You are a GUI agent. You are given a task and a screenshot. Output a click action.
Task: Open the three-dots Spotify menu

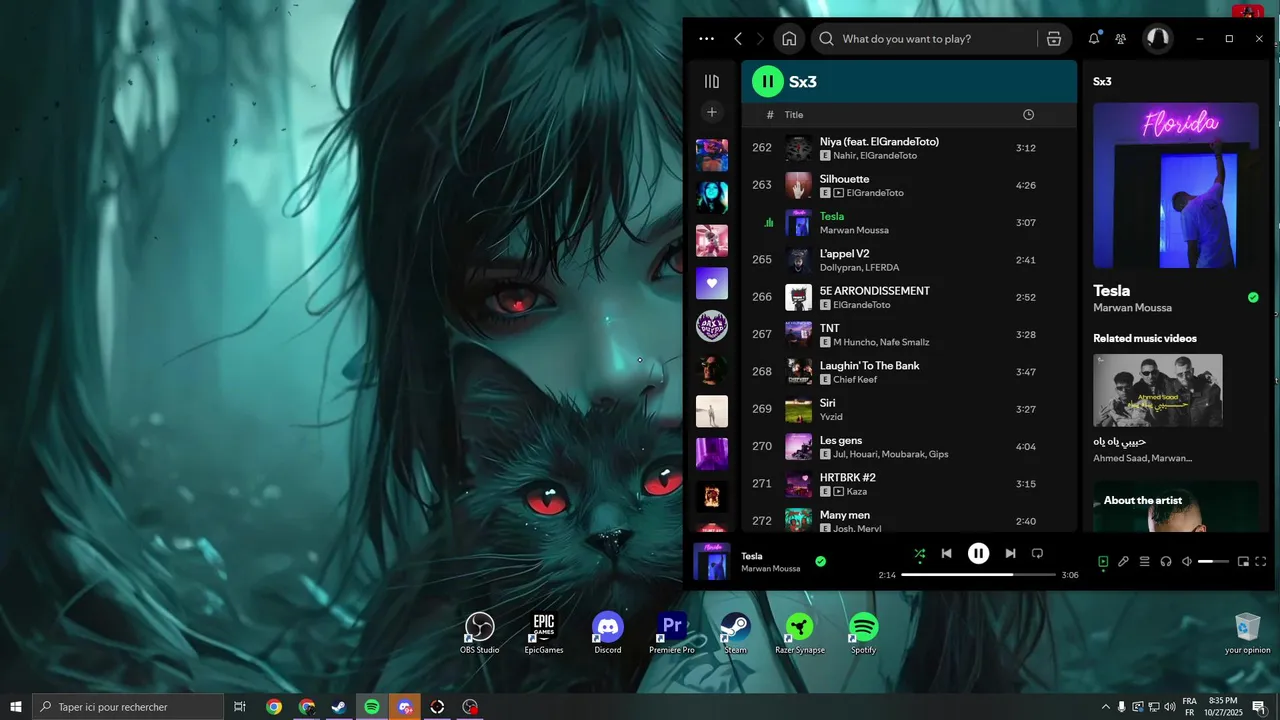[x=707, y=39]
